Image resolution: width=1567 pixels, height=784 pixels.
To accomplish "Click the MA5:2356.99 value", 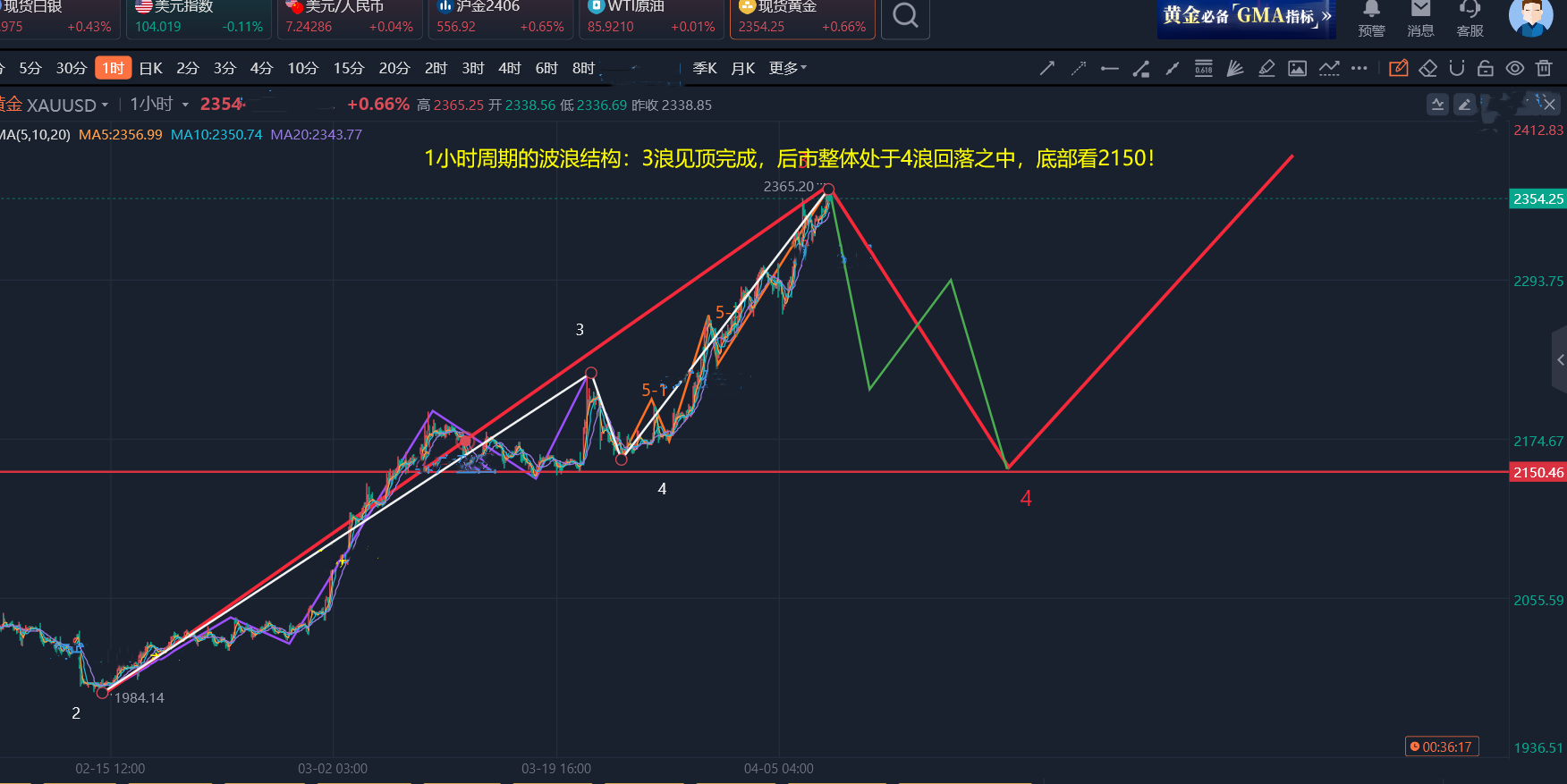I will (x=121, y=135).
